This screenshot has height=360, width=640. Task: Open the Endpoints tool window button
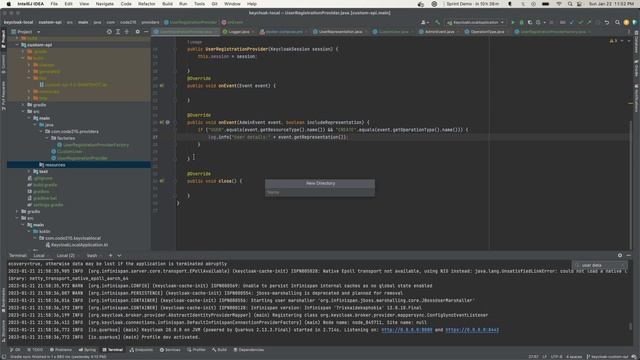coord(141,350)
